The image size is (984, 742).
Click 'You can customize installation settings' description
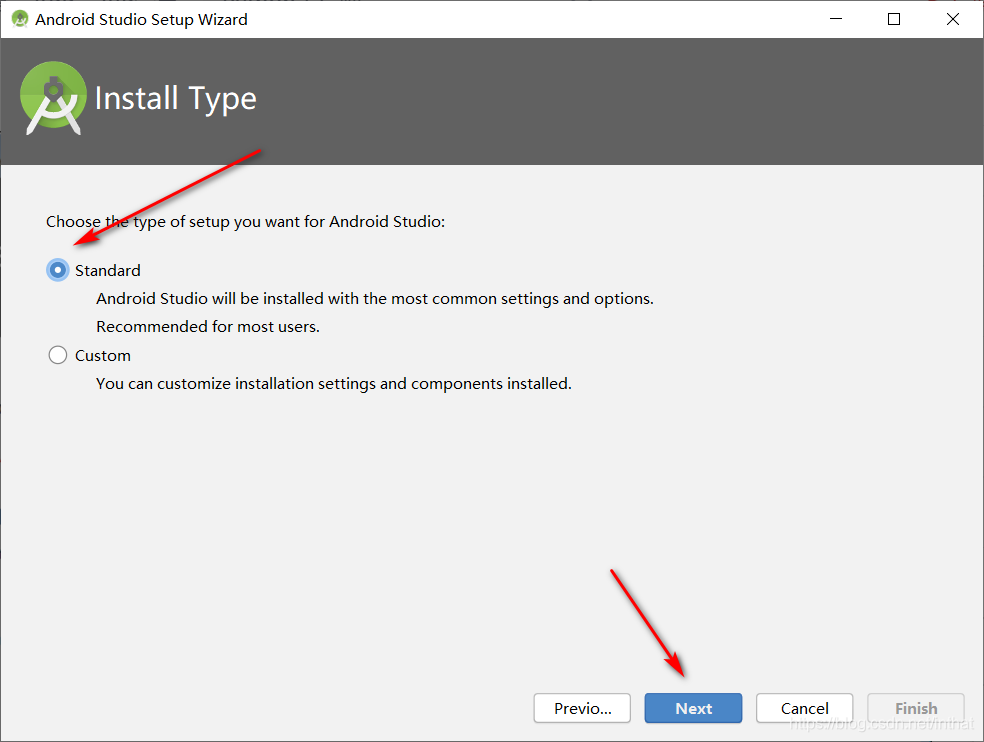(x=334, y=384)
